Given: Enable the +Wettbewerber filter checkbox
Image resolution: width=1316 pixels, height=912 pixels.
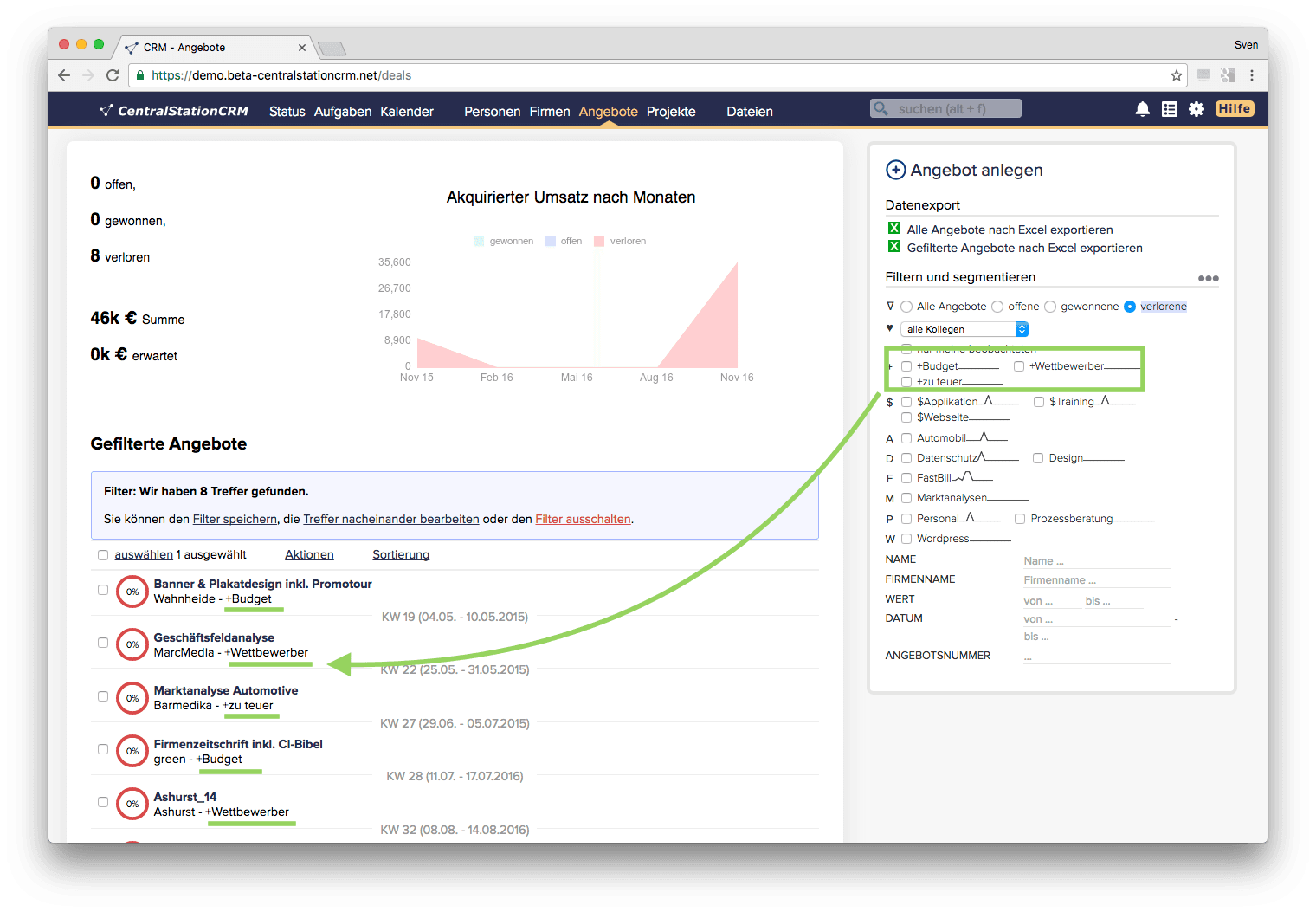Looking at the screenshot, I should [x=1019, y=366].
